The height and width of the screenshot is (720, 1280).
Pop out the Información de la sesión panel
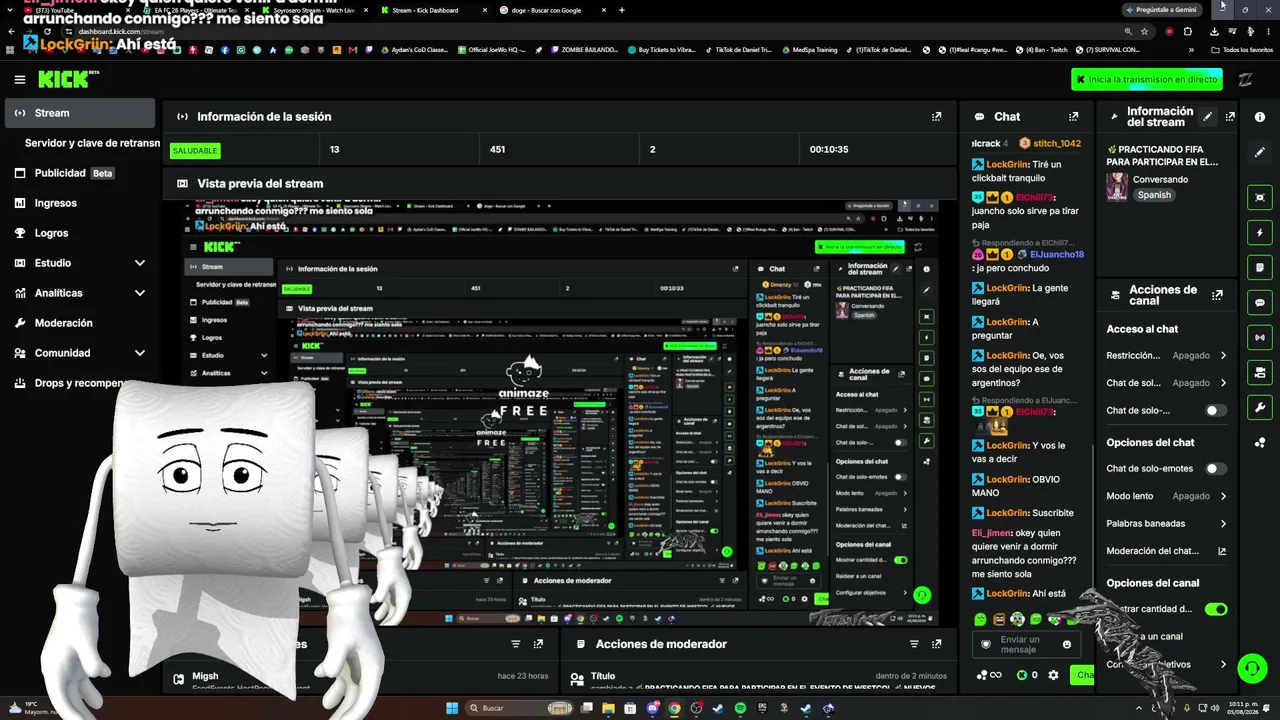click(936, 116)
